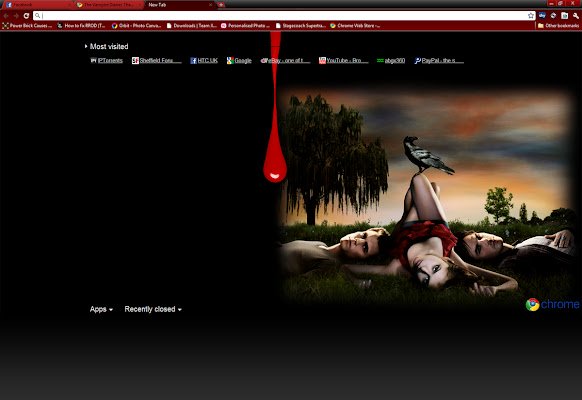Click the search magnifier in address bar

coord(37,16)
